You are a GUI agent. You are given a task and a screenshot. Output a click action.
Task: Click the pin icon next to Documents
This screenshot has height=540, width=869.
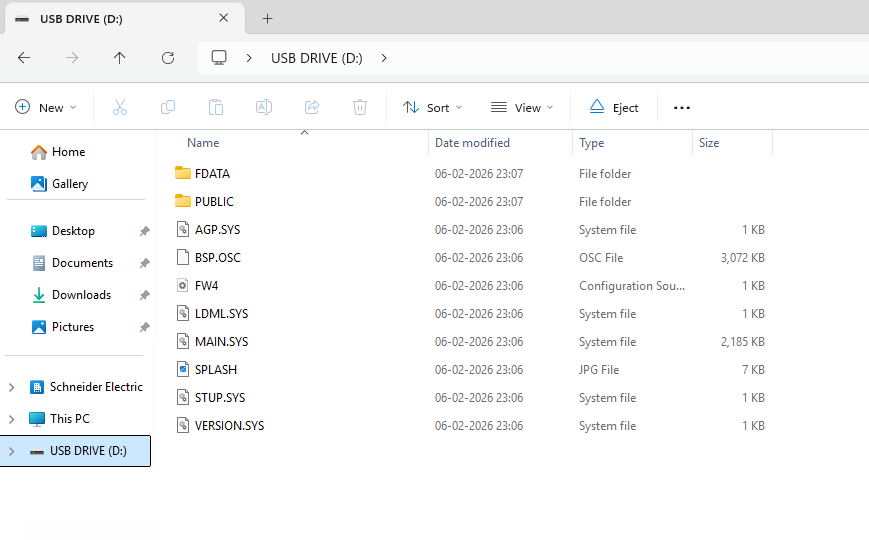point(145,263)
